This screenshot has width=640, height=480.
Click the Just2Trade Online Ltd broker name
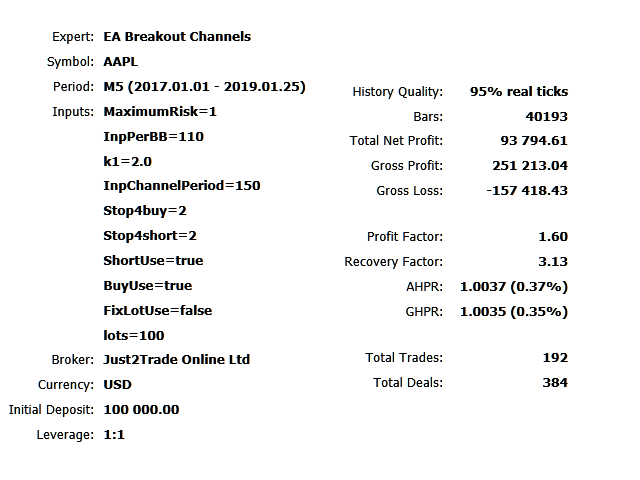point(176,360)
